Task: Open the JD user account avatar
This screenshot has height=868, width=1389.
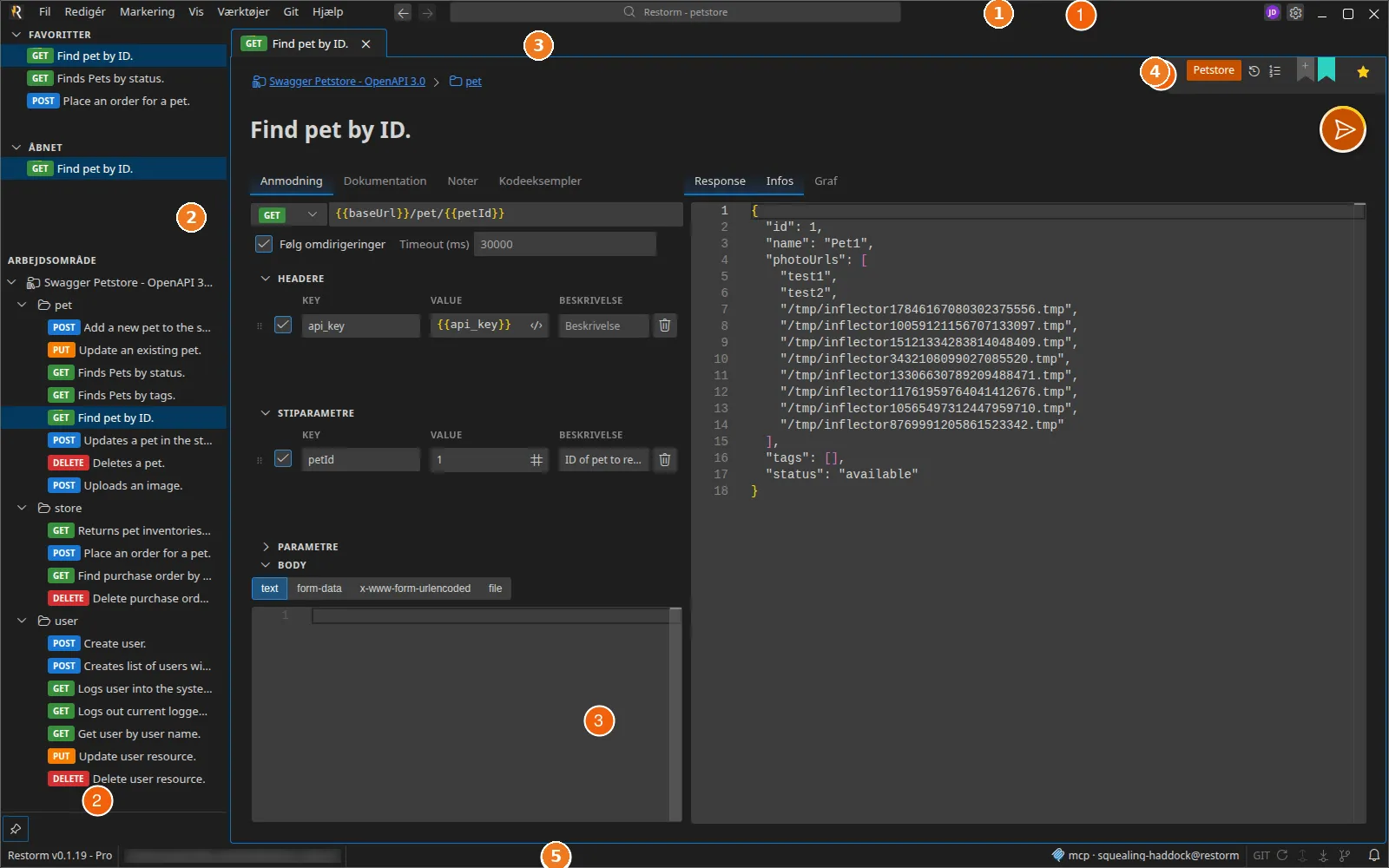Action: pyautogui.click(x=1273, y=13)
